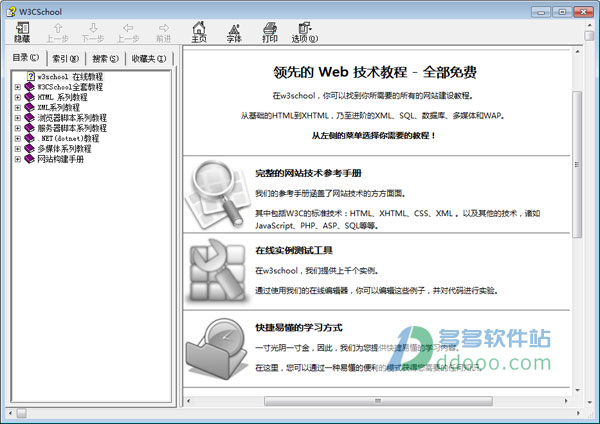Expand the 服务器脚本系列教程 tree node
This screenshot has height=424, width=600.
(x=18, y=129)
